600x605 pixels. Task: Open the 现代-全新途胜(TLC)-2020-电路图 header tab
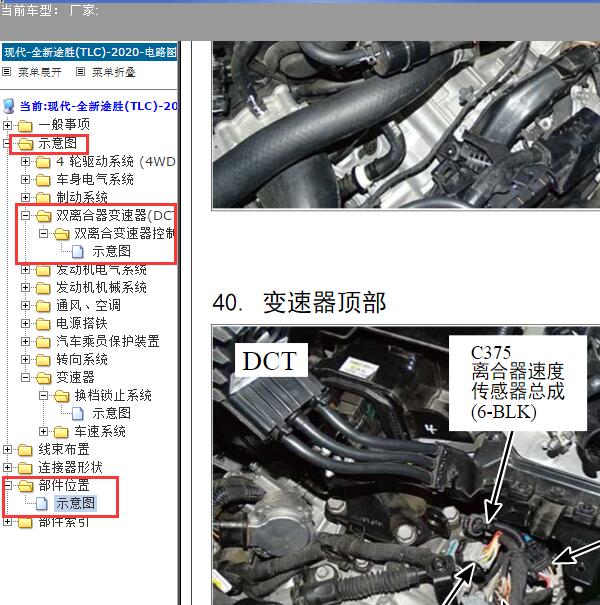click(x=90, y=52)
